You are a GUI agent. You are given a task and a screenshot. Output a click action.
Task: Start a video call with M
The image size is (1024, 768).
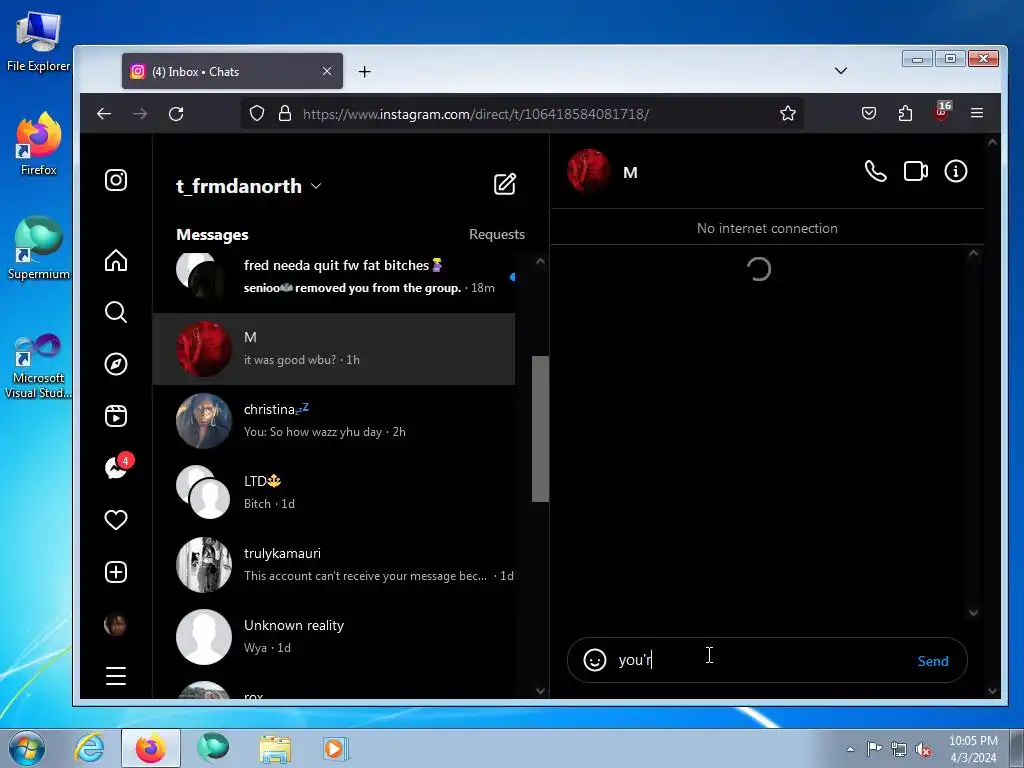point(916,171)
